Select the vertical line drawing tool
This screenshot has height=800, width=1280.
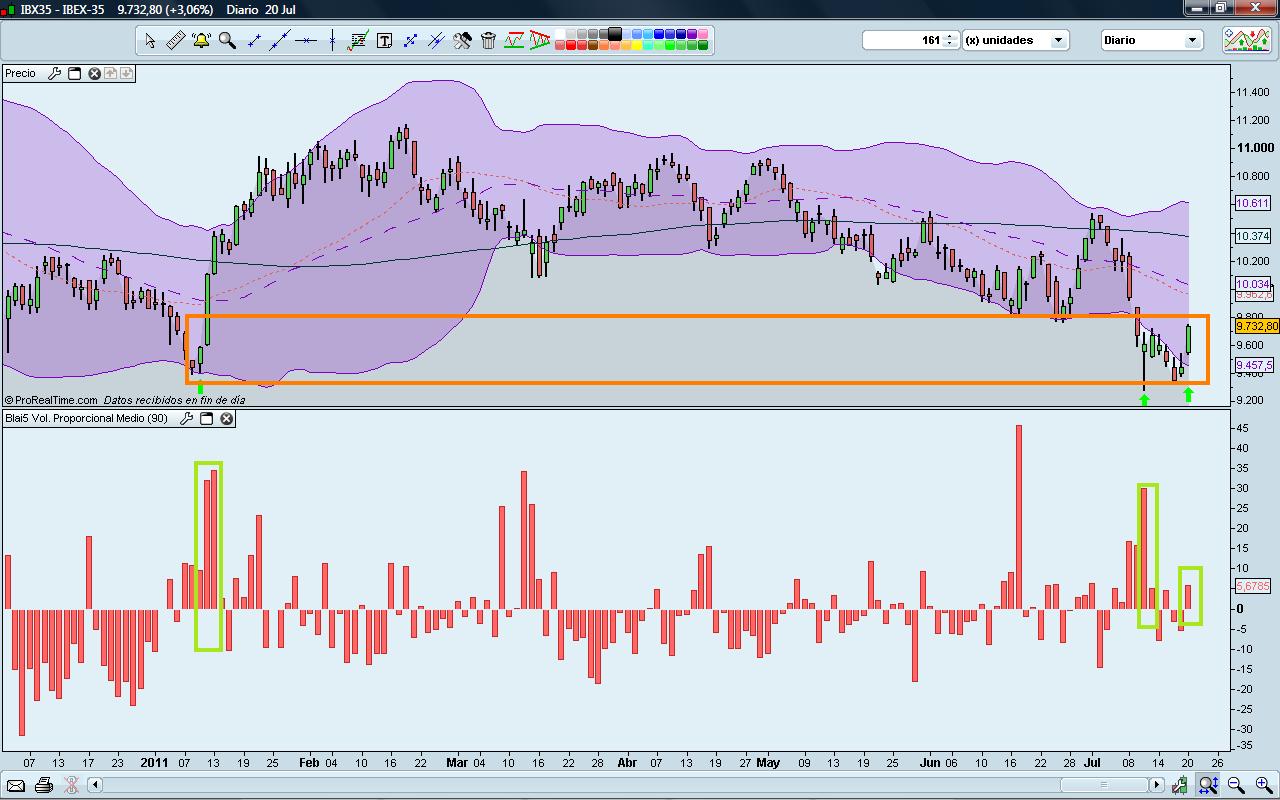(332, 40)
